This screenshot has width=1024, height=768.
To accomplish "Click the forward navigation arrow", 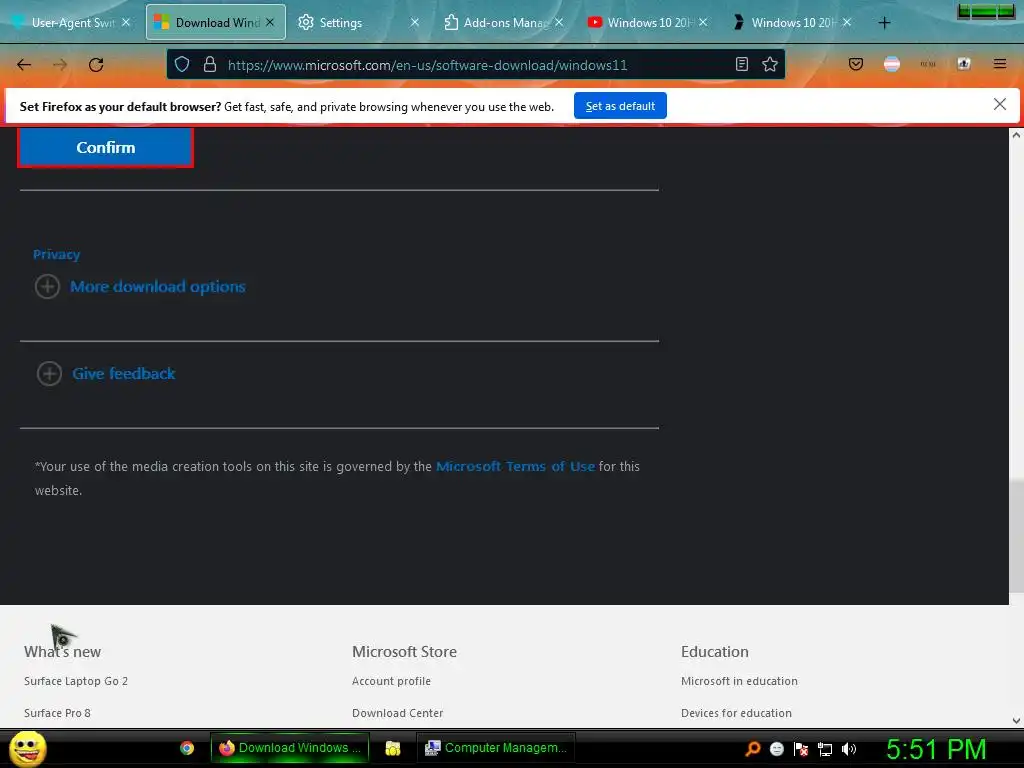I will click(60, 64).
